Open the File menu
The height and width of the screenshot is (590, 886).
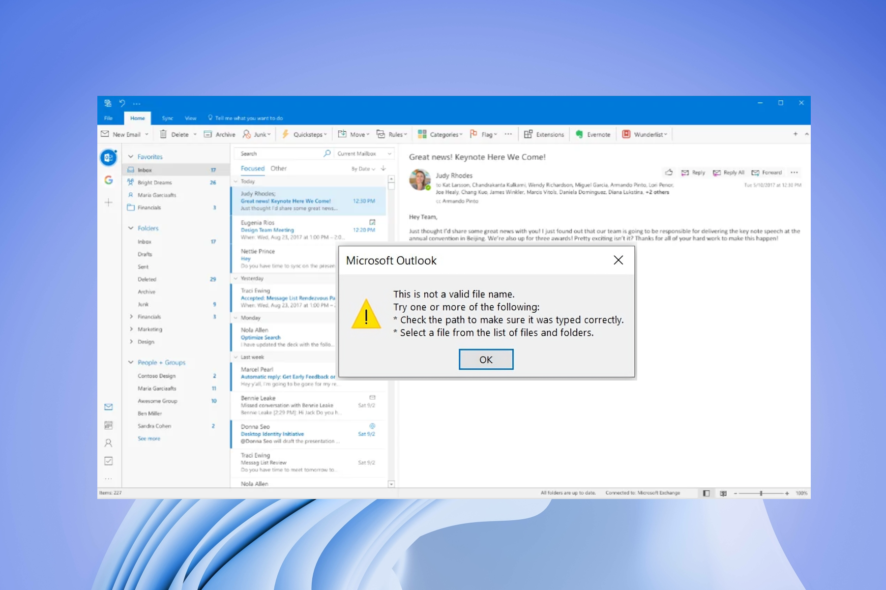click(108, 118)
